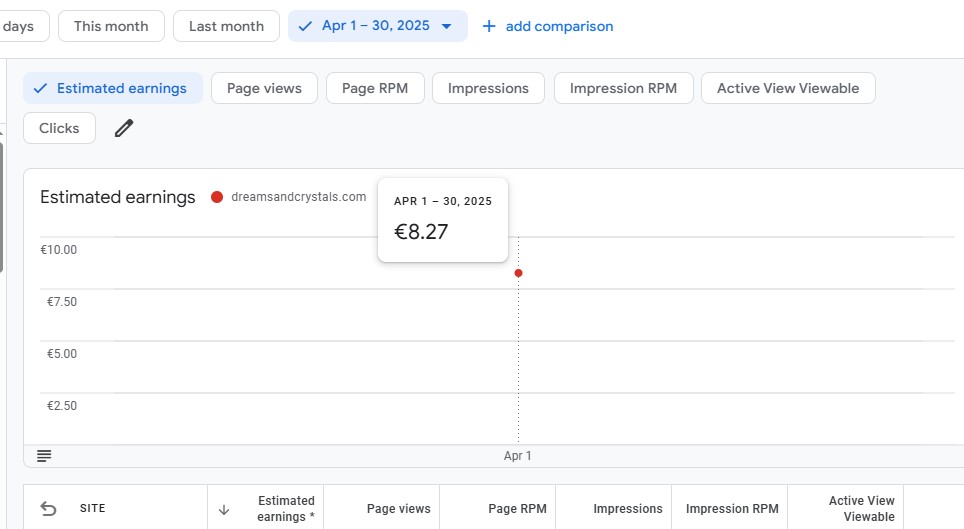
Task: Click the red dreamsandcrystals.com legend dot
Action: [x=216, y=197]
